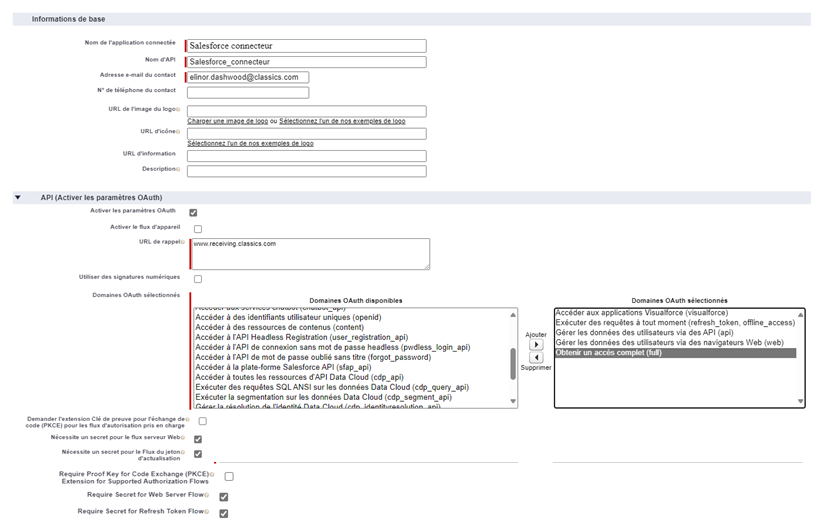Click the URL de l'image du logo field
Screen dimensions: 823x520
point(307,111)
